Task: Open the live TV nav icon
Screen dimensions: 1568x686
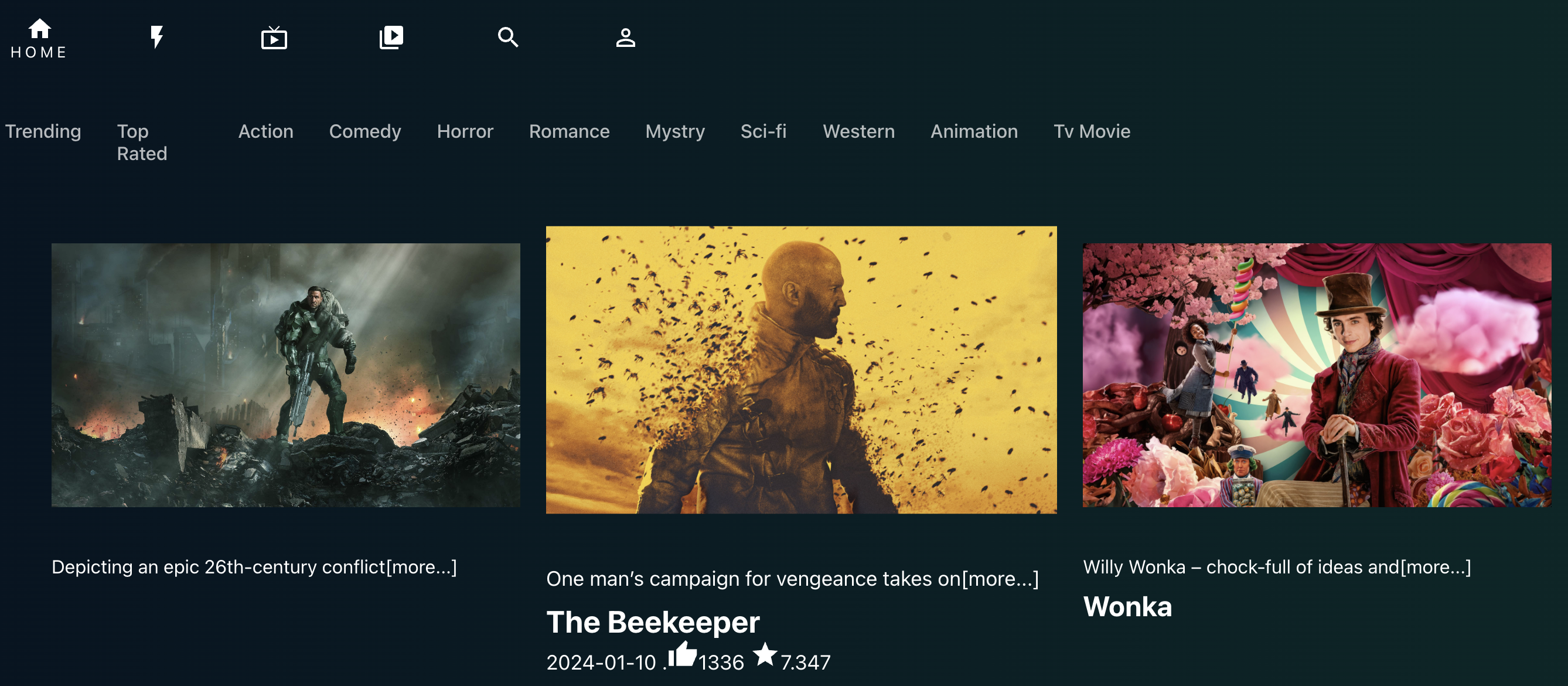Action: point(274,38)
